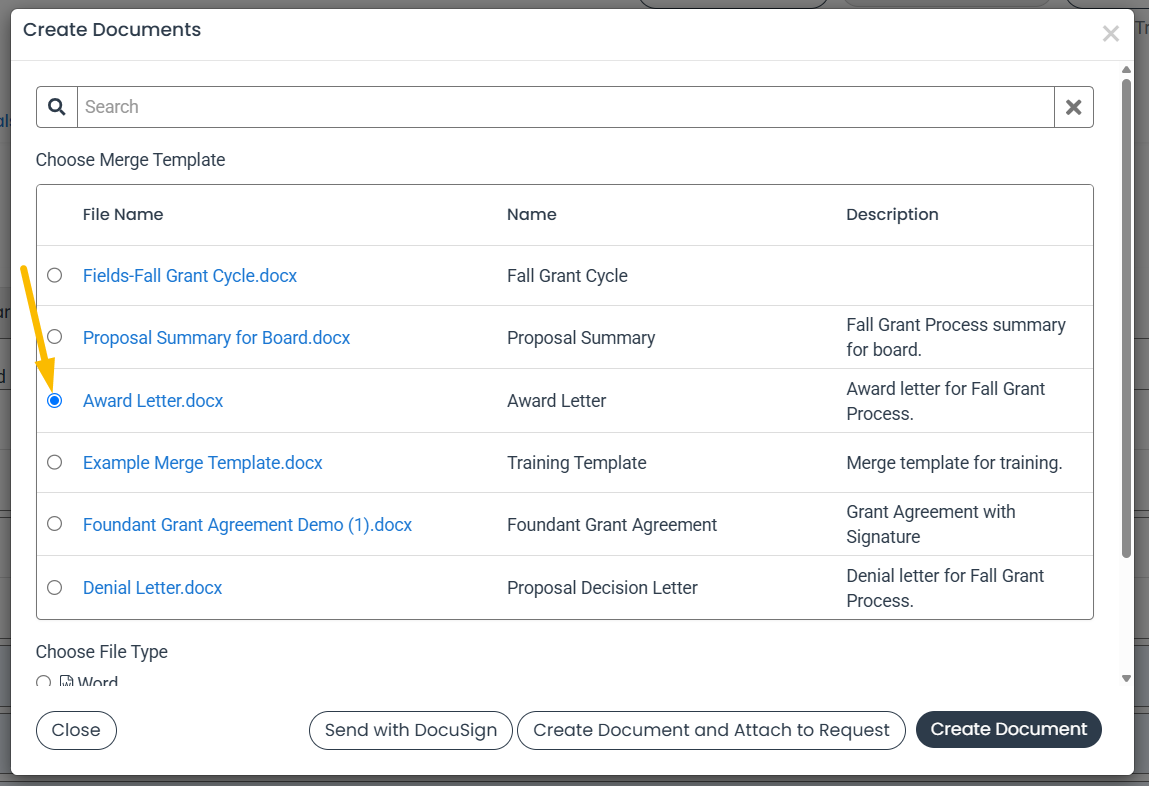This screenshot has height=786, width=1149.
Task: Select the Proposal Summary for Board radio button
Action: (x=55, y=337)
